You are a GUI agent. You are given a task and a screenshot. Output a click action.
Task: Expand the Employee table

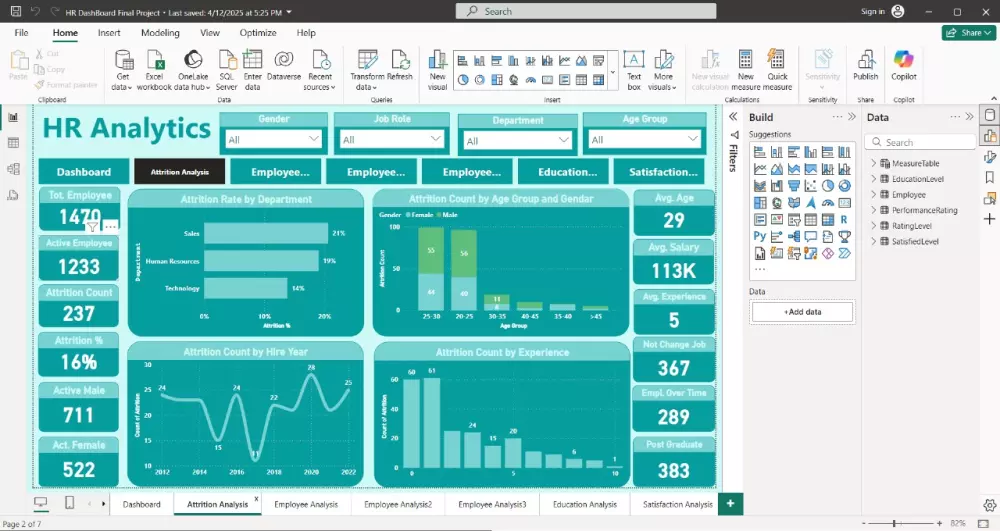(873, 194)
